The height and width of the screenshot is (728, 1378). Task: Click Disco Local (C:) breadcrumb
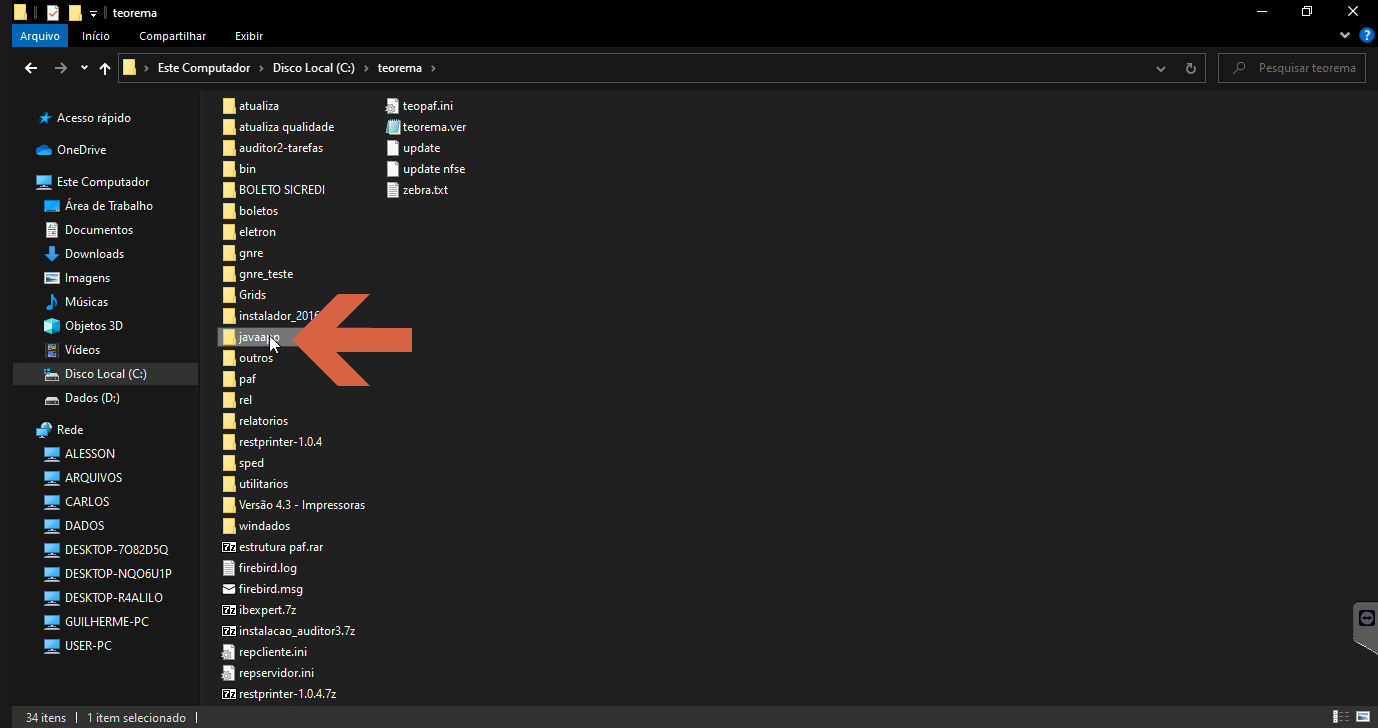click(x=313, y=68)
